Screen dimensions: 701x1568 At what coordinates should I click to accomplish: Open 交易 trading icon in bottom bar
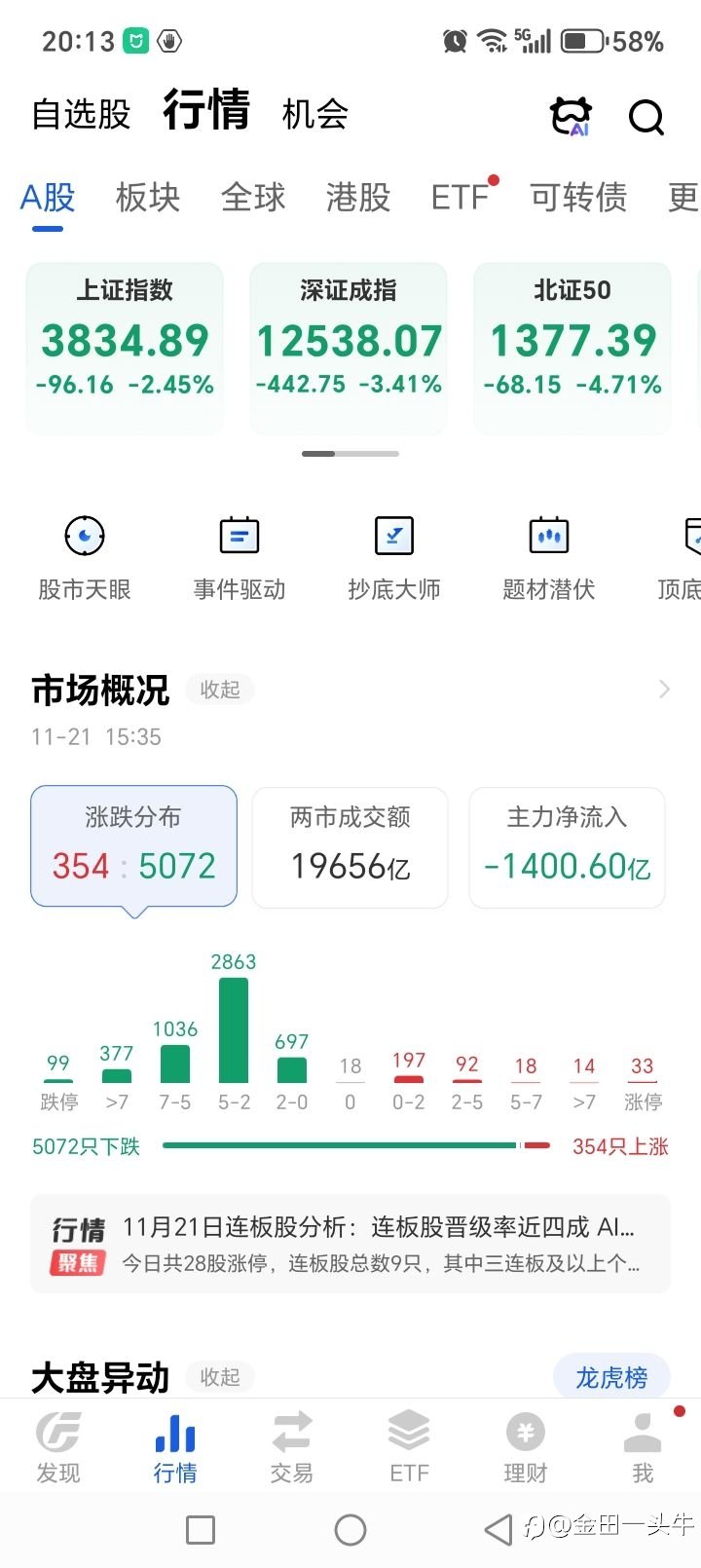[292, 1448]
